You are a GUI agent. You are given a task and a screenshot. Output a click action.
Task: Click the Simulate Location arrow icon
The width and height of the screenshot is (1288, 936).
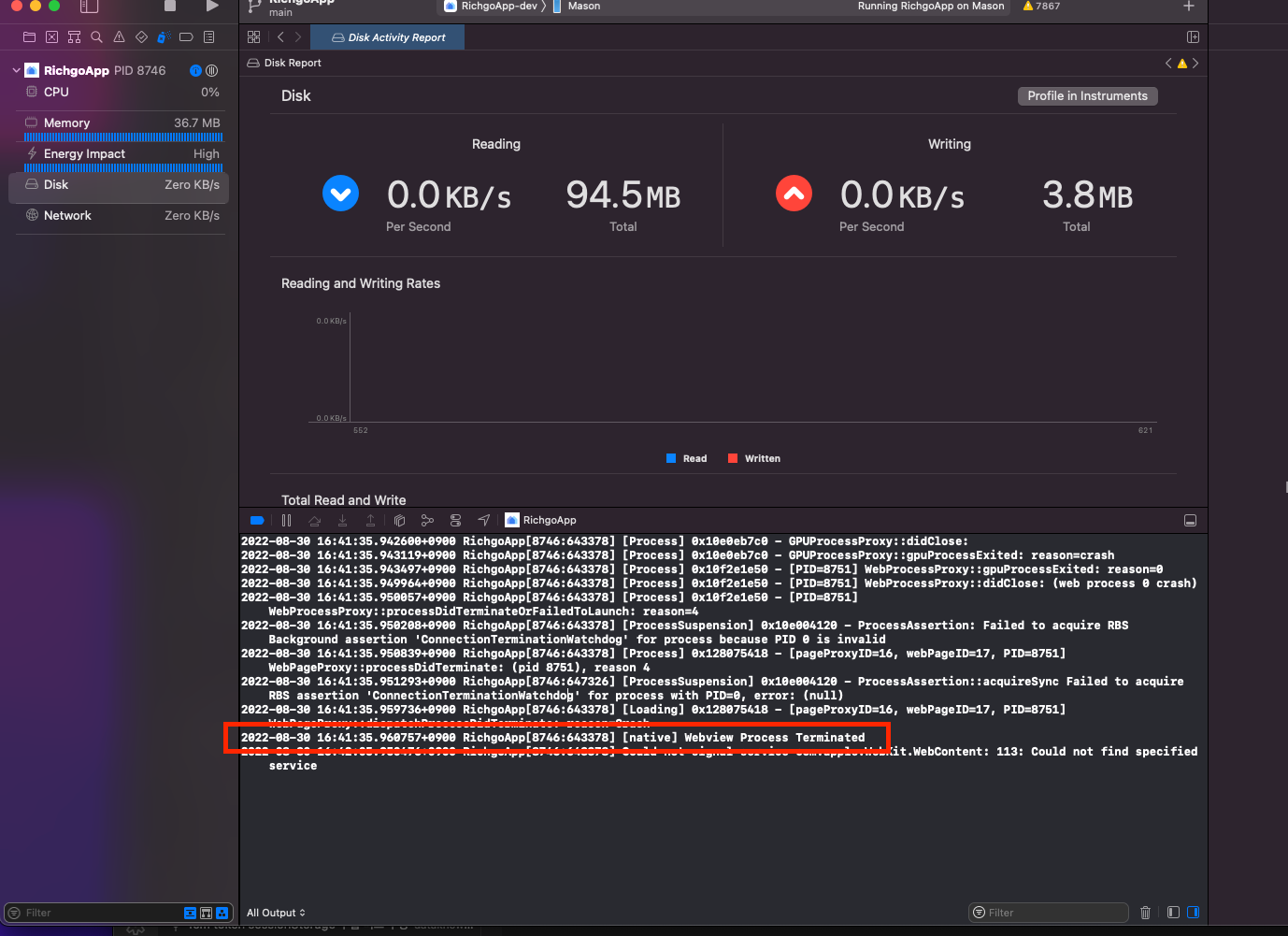pyautogui.click(x=483, y=521)
